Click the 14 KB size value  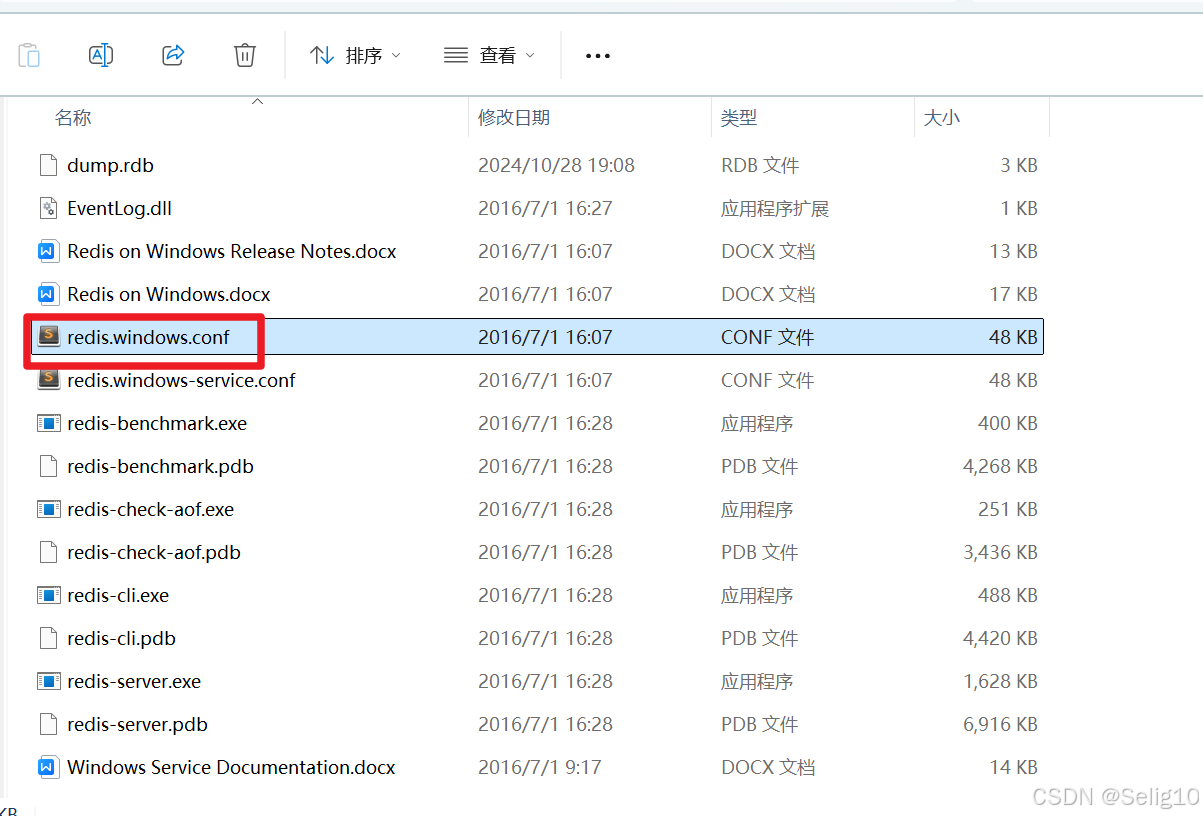pos(1013,767)
